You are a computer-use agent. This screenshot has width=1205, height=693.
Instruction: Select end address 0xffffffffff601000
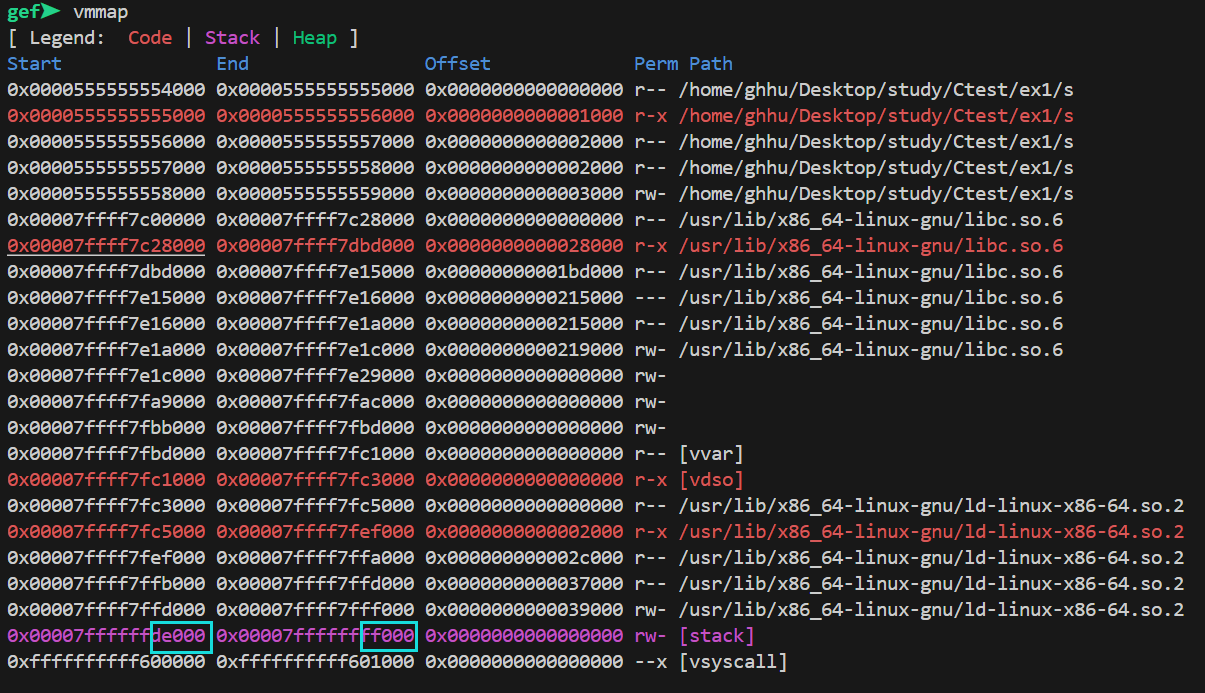pos(315,662)
